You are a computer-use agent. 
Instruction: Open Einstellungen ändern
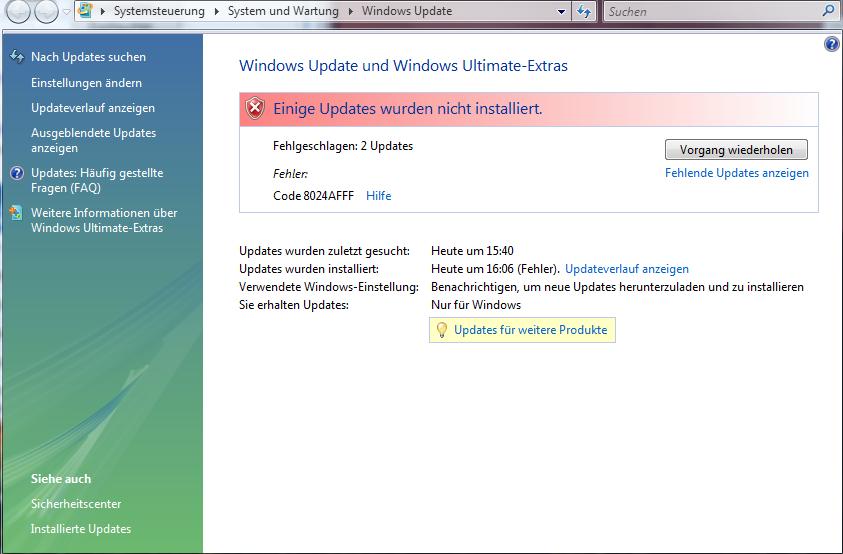87,83
